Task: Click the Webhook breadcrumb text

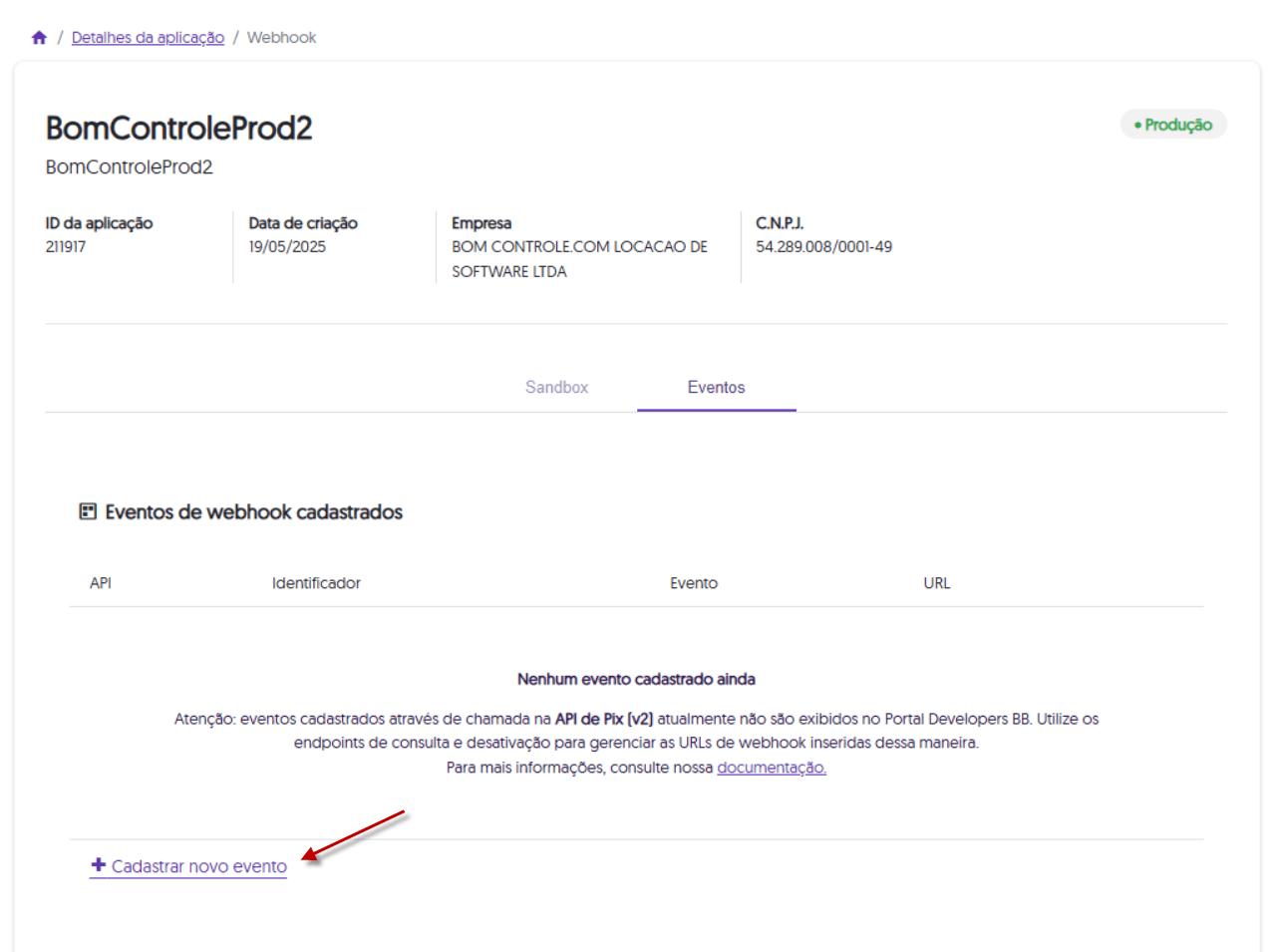Action: tap(281, 38)
